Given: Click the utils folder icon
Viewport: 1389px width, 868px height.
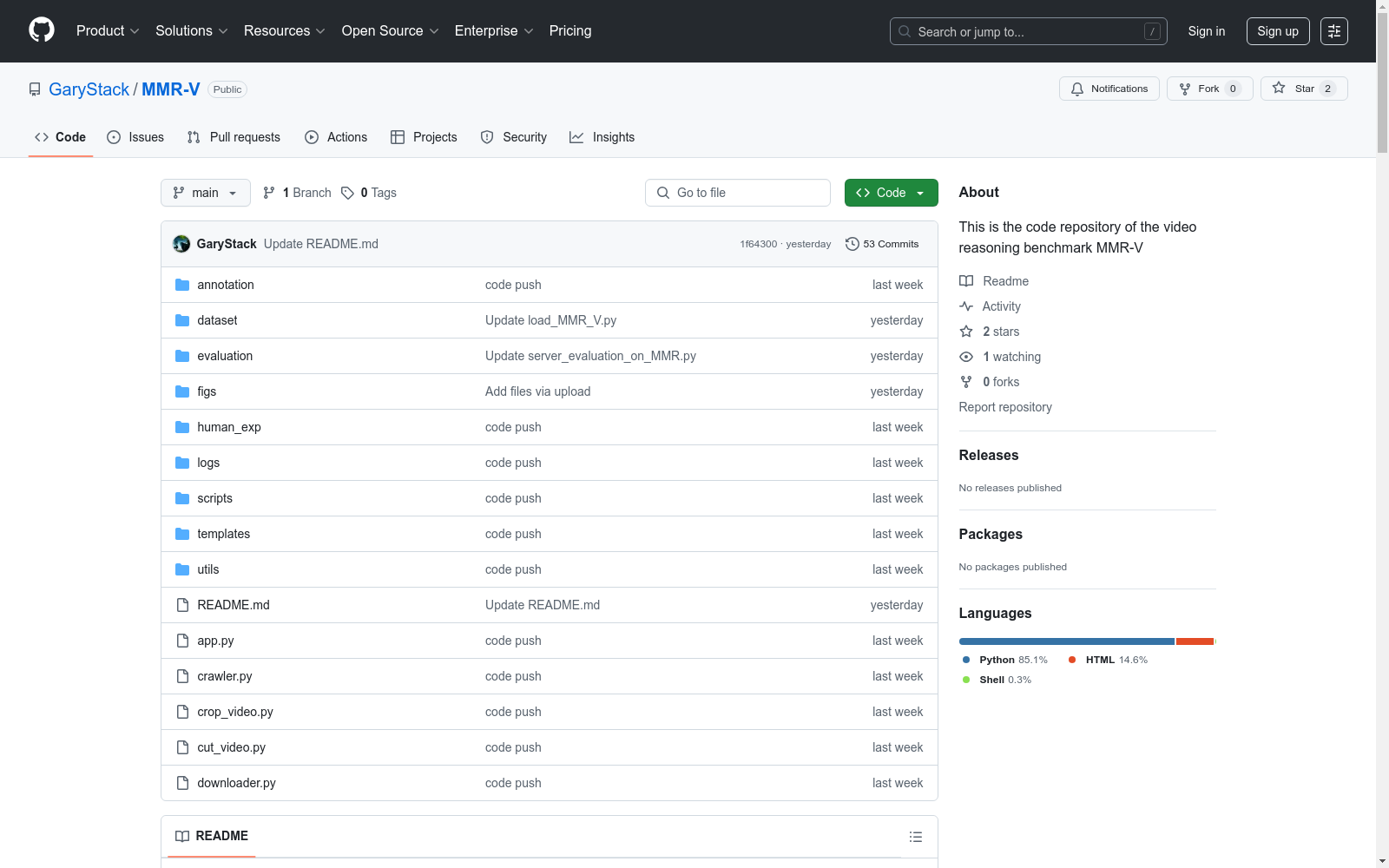Looking at the screenshot, I should (x=182, y=569).
